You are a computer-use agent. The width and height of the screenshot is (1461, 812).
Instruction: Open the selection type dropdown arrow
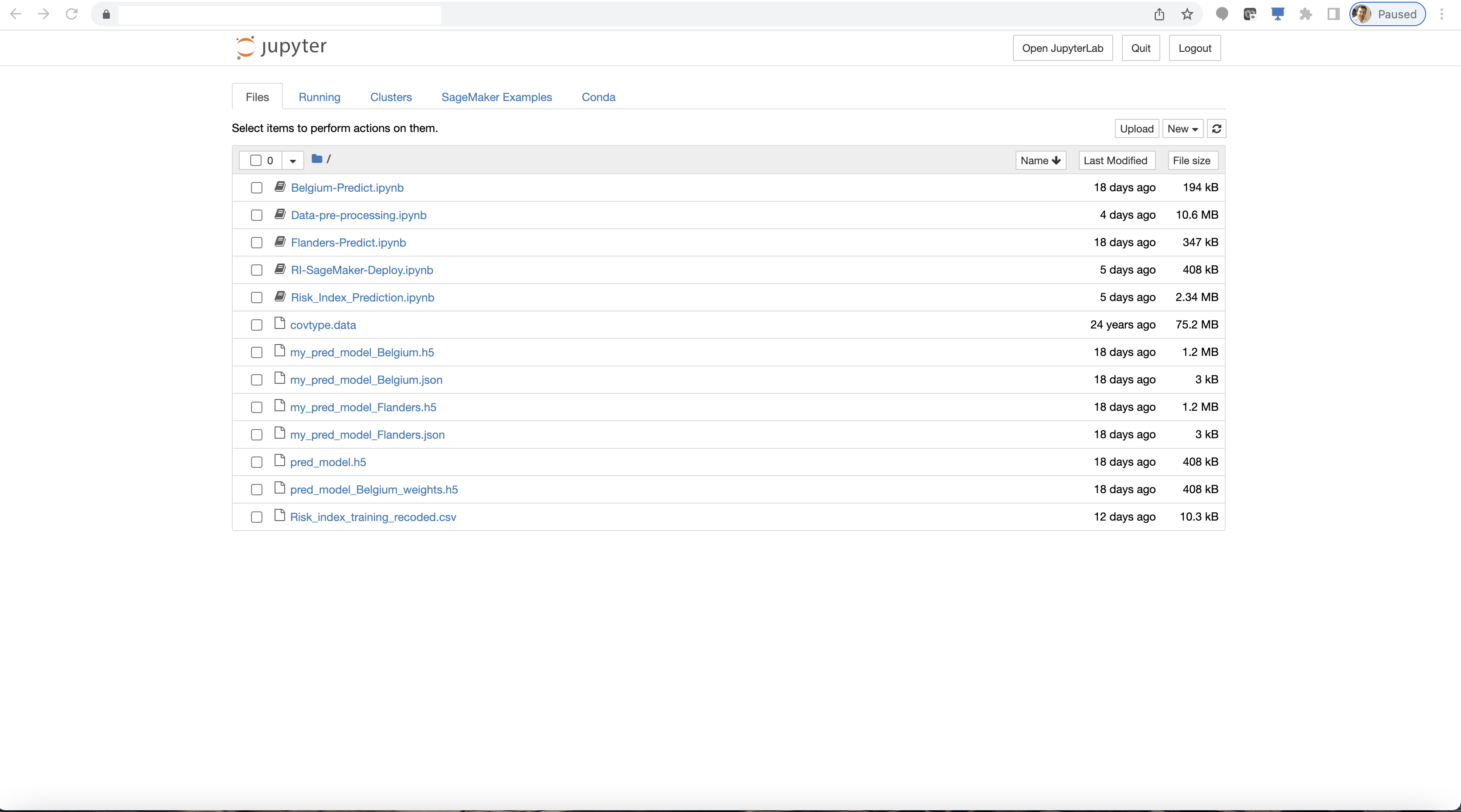(x=292, y=160)
